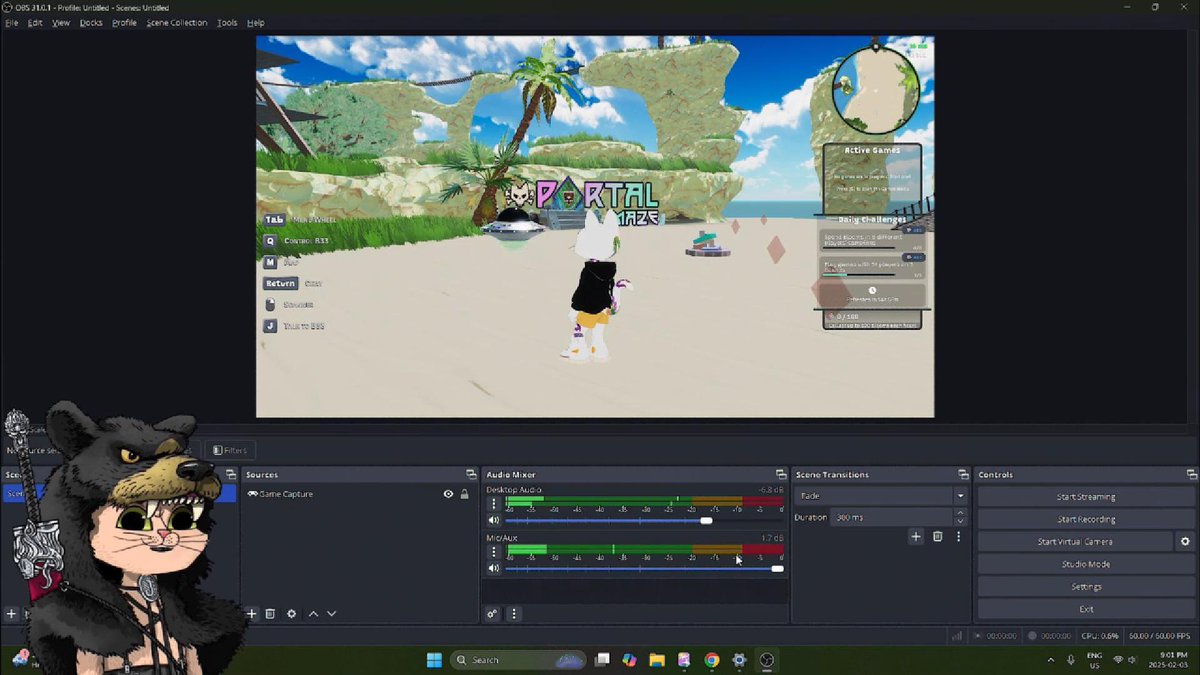This screenshot has height=675, width=1200.
Task: Toggle Studio Mode button
Action: [1086, 564]
